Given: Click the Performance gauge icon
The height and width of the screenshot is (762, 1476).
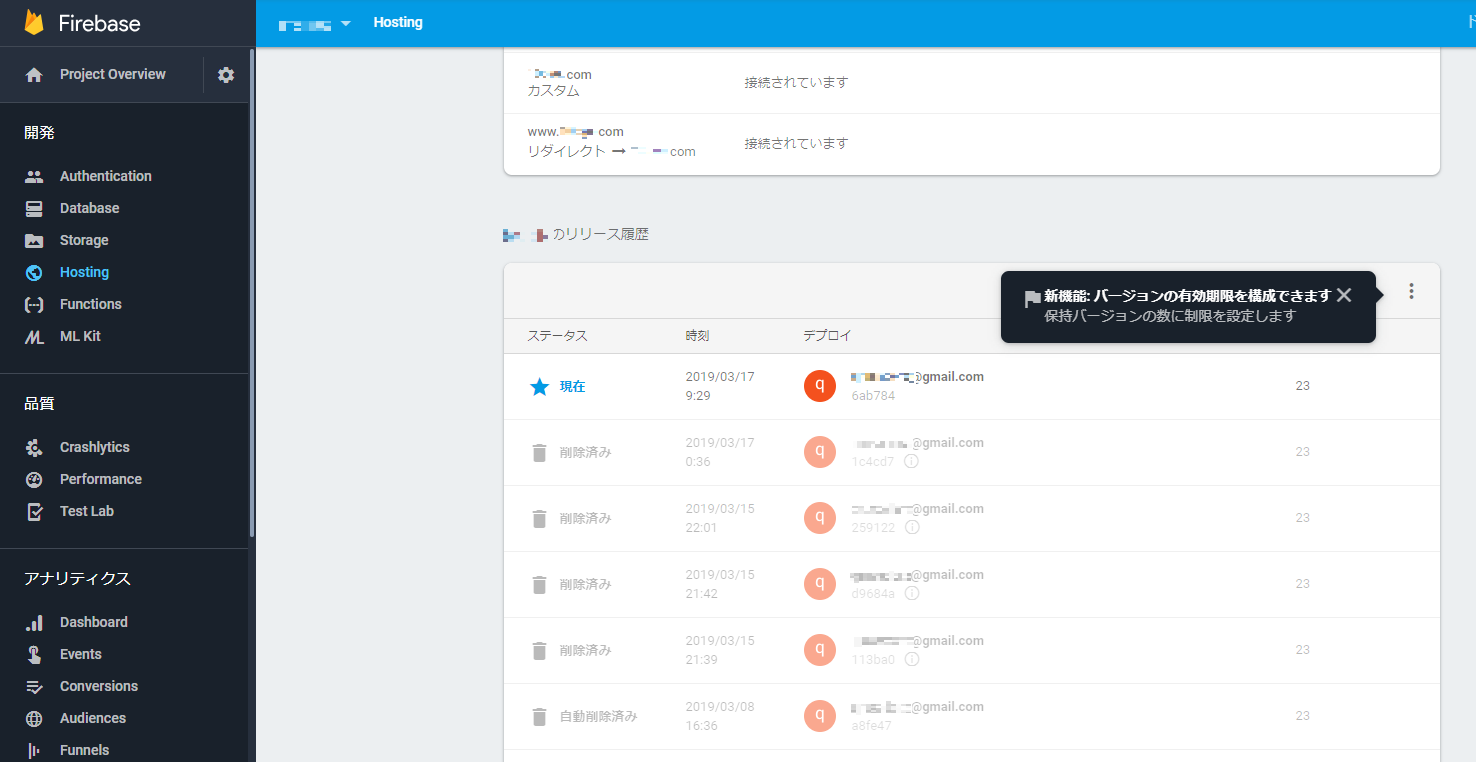Looking at the screenshot, I should coord(34,479).
